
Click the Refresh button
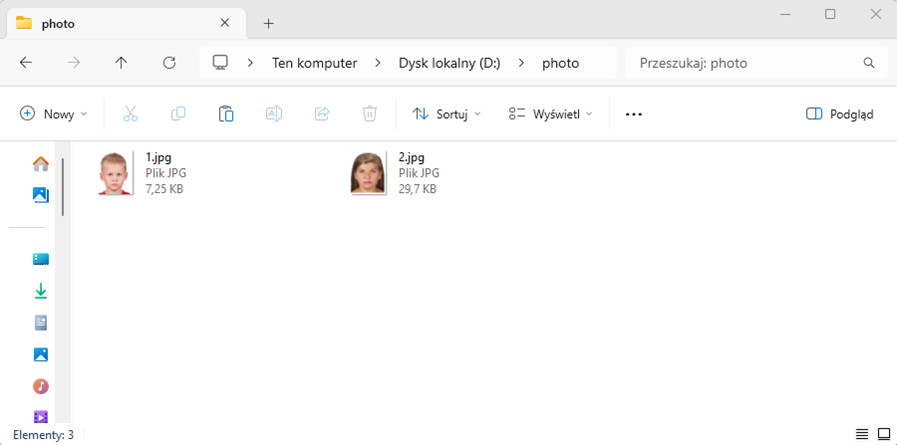[169, 63]
